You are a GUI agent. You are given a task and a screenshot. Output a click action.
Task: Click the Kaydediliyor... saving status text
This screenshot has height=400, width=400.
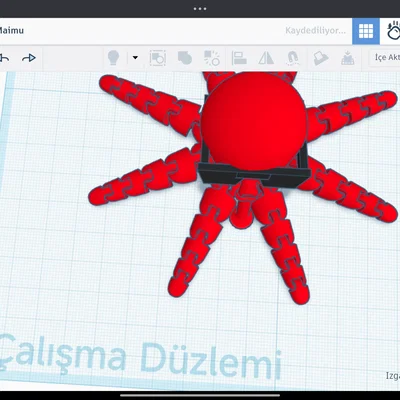click(315, 31)
